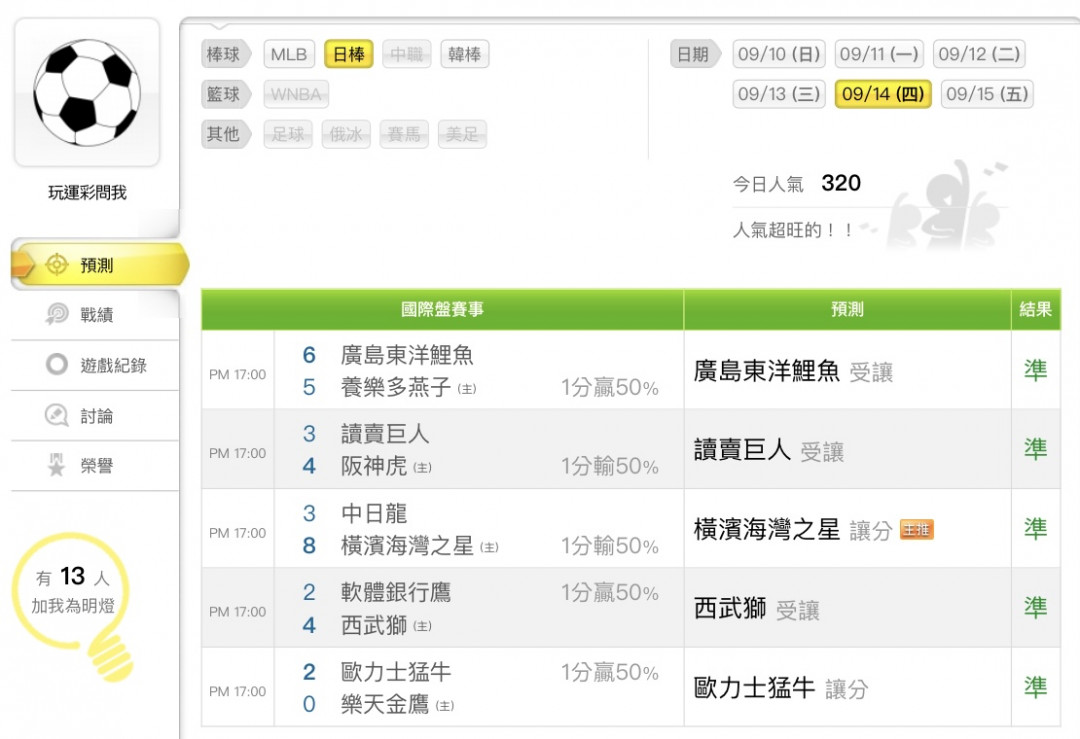Click the 日期 label
Viewport: 1080px width, 739px height.
tap(694, 54)
